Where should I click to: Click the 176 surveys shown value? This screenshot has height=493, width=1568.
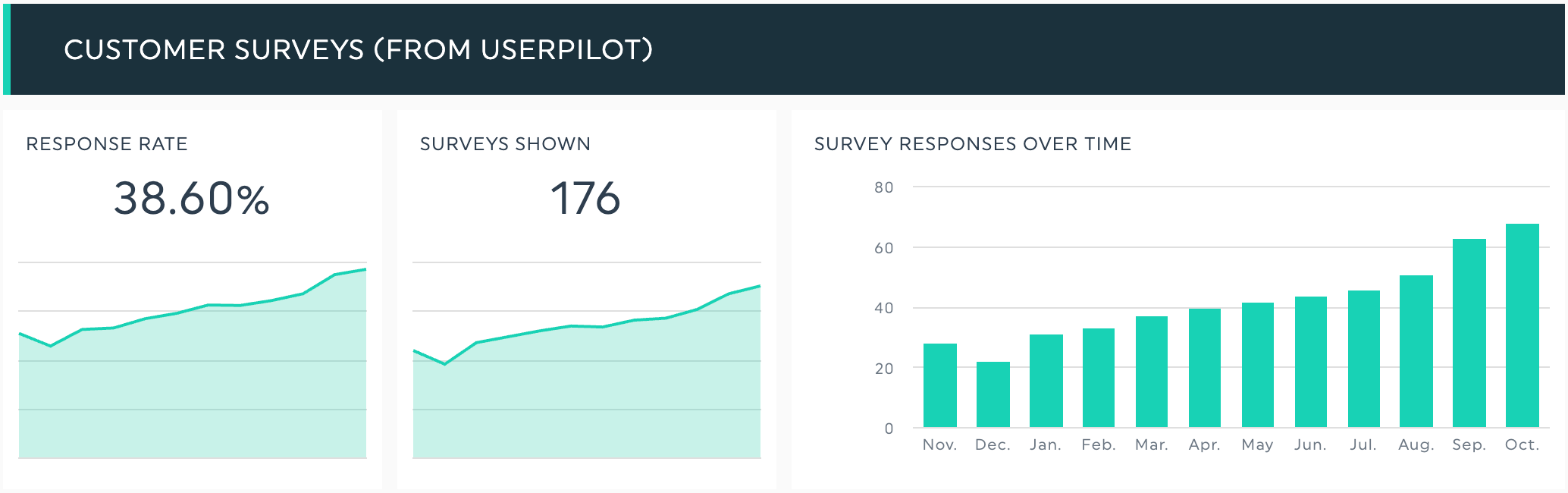click(x=586, y=199)
